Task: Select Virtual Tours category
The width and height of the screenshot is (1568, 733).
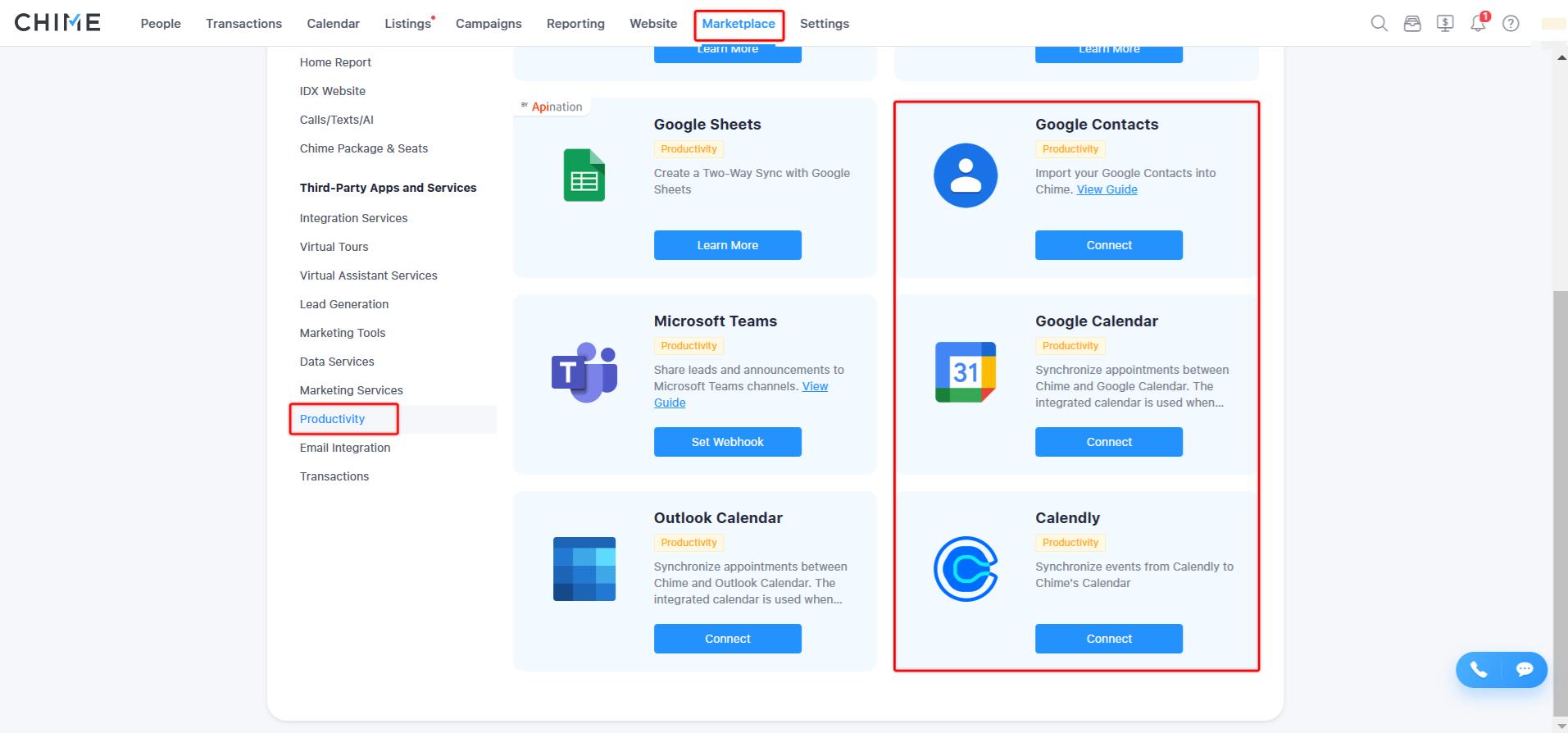Action: [334, 247]
